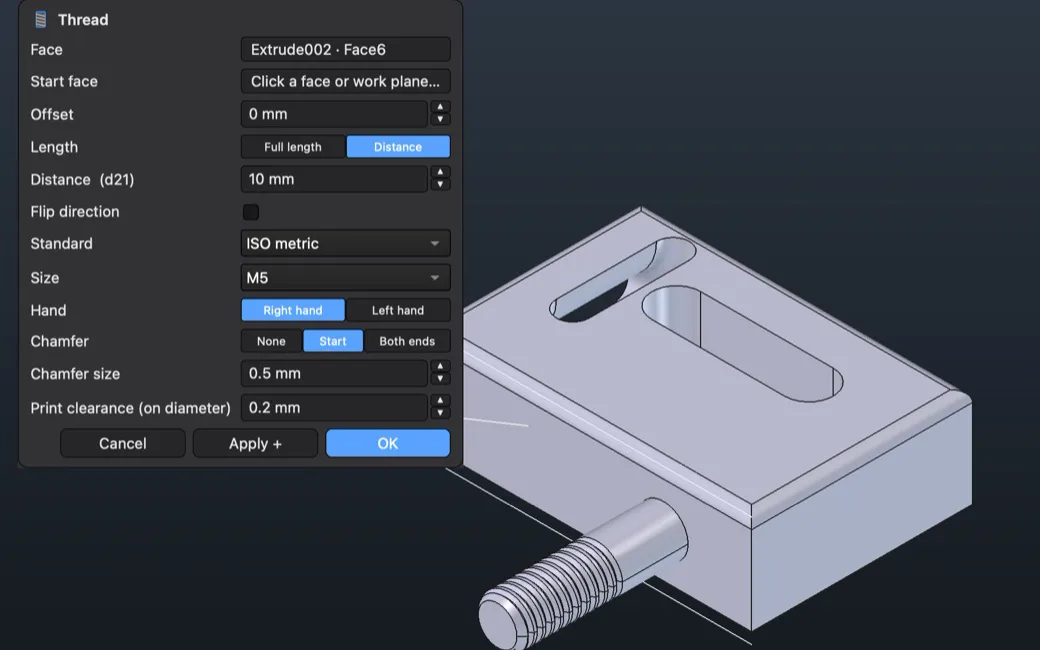1040x650 pixels.
Task: Decrease Offset with the down arrow
Action: (x=440, y=120)
